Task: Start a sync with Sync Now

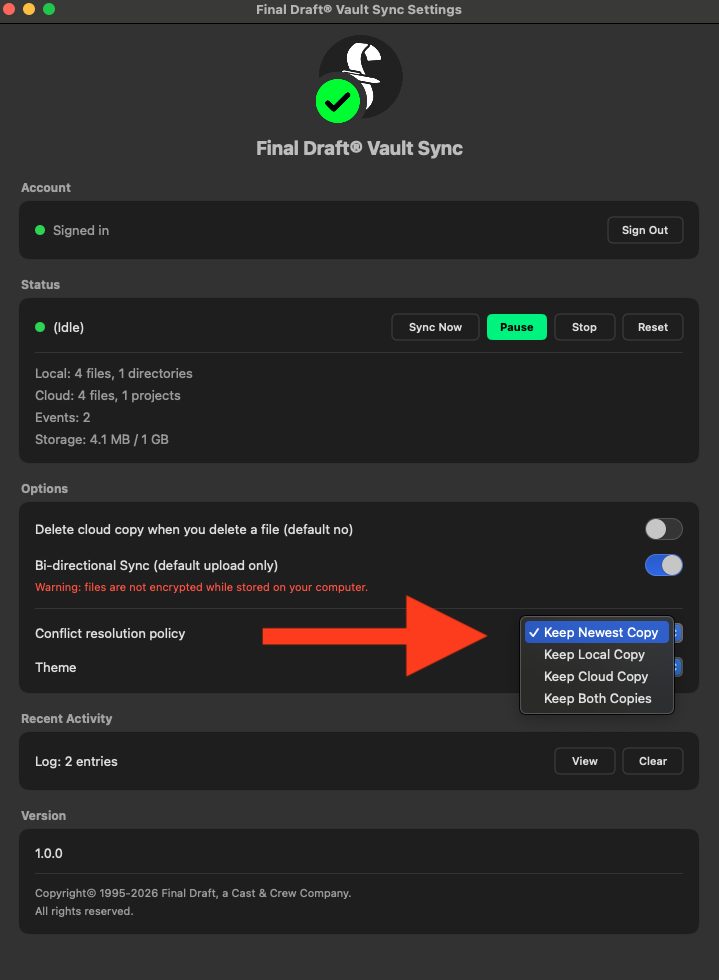Action: [435, 327]
